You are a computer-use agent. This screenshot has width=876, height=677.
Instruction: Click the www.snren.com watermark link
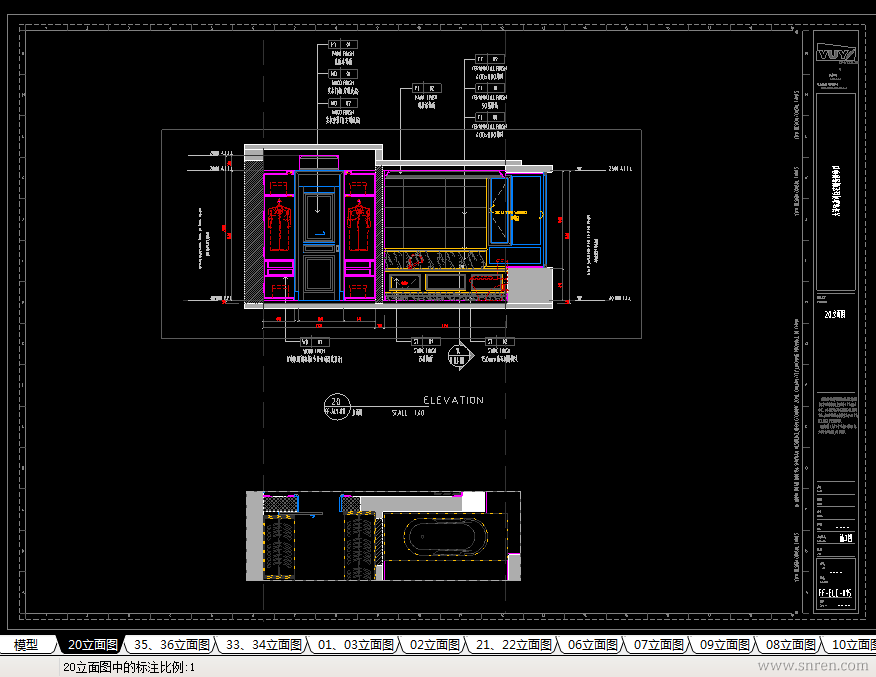[x=813, y=665]
